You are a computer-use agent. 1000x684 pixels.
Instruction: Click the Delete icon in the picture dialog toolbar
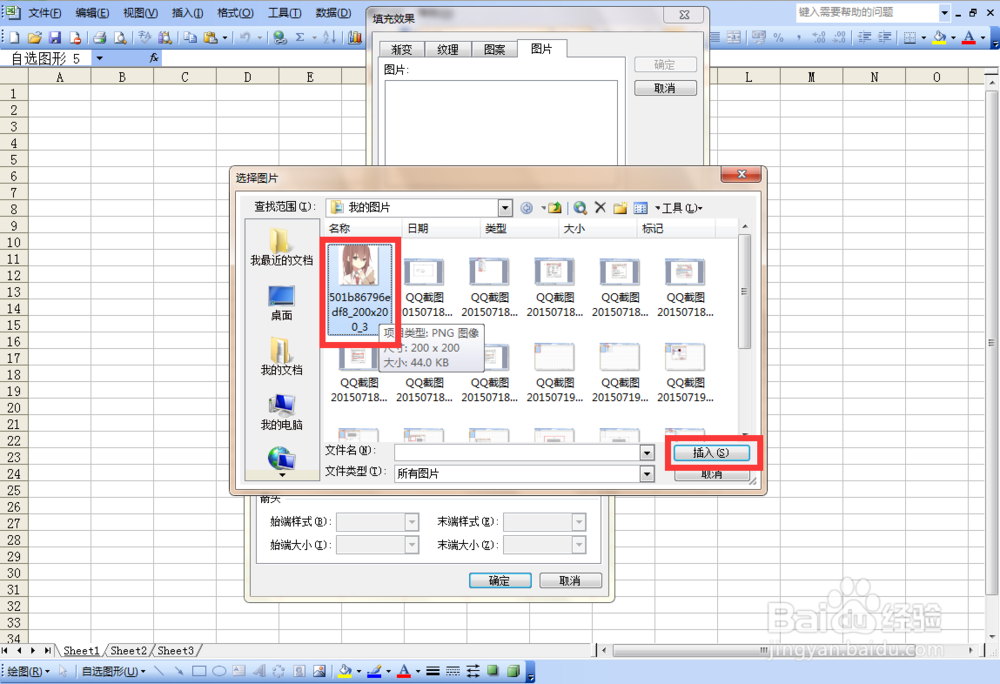tap(599, 207)
